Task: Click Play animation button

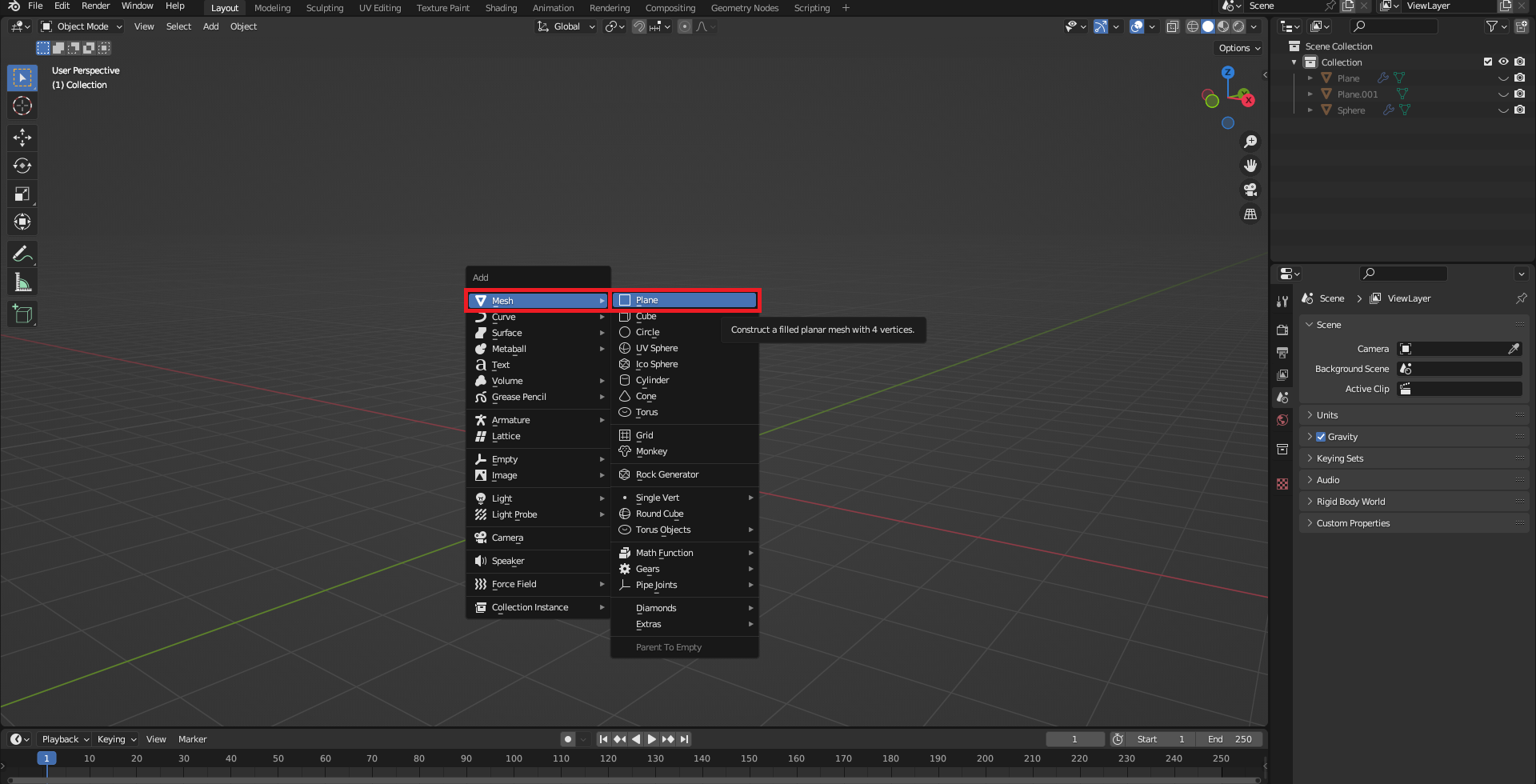Action: pyautogui.click(x=651, y=739)
